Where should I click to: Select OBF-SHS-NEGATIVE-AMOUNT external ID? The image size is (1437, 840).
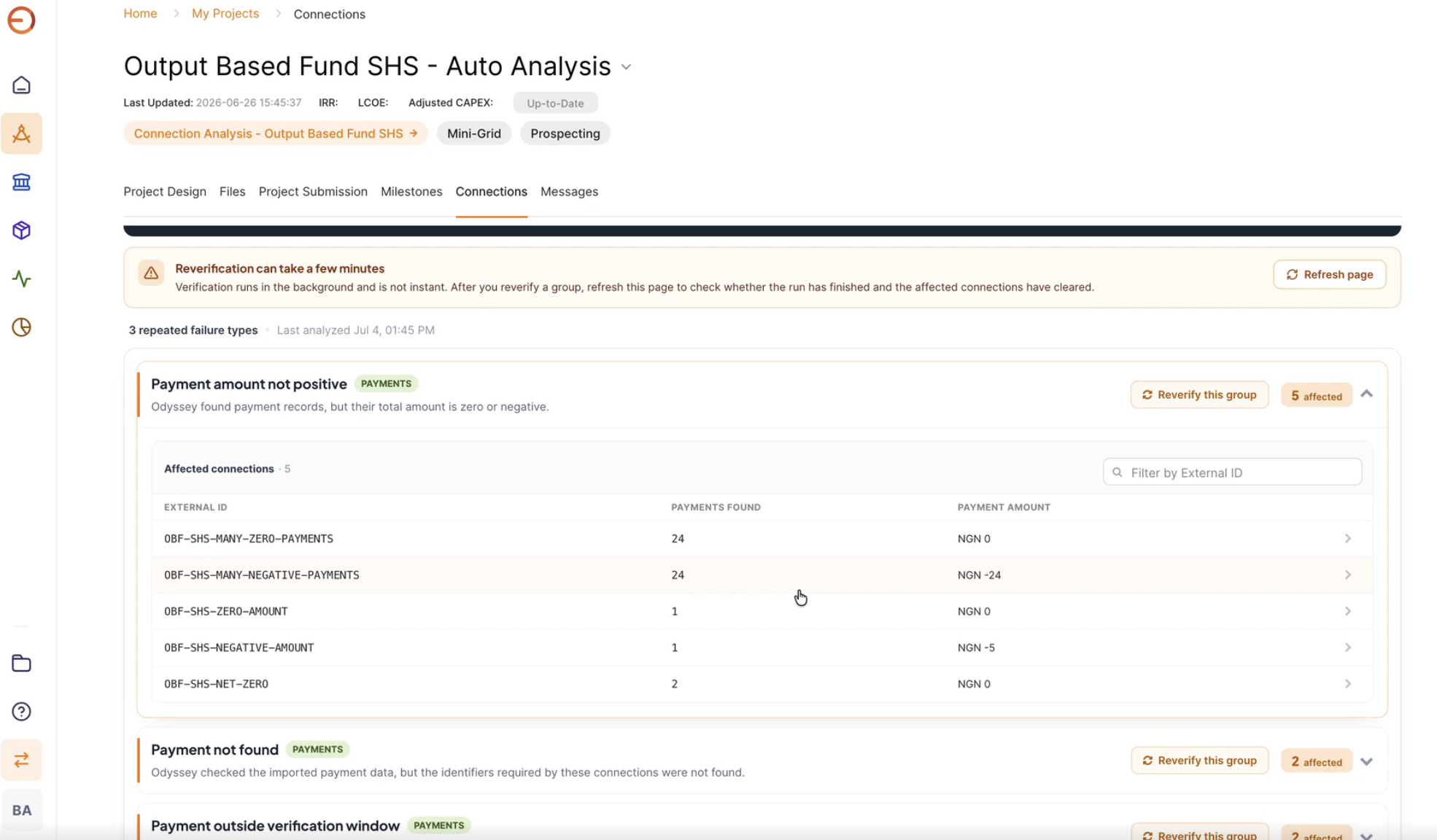(x=239, y=647)
